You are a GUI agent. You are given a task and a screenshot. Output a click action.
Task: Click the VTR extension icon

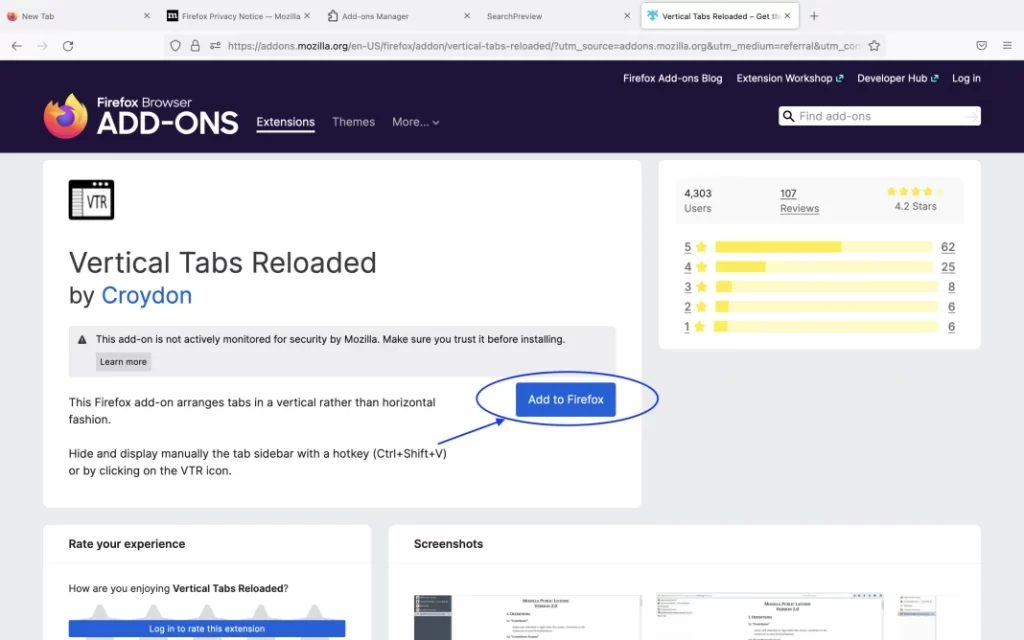[x=91, y=200]
